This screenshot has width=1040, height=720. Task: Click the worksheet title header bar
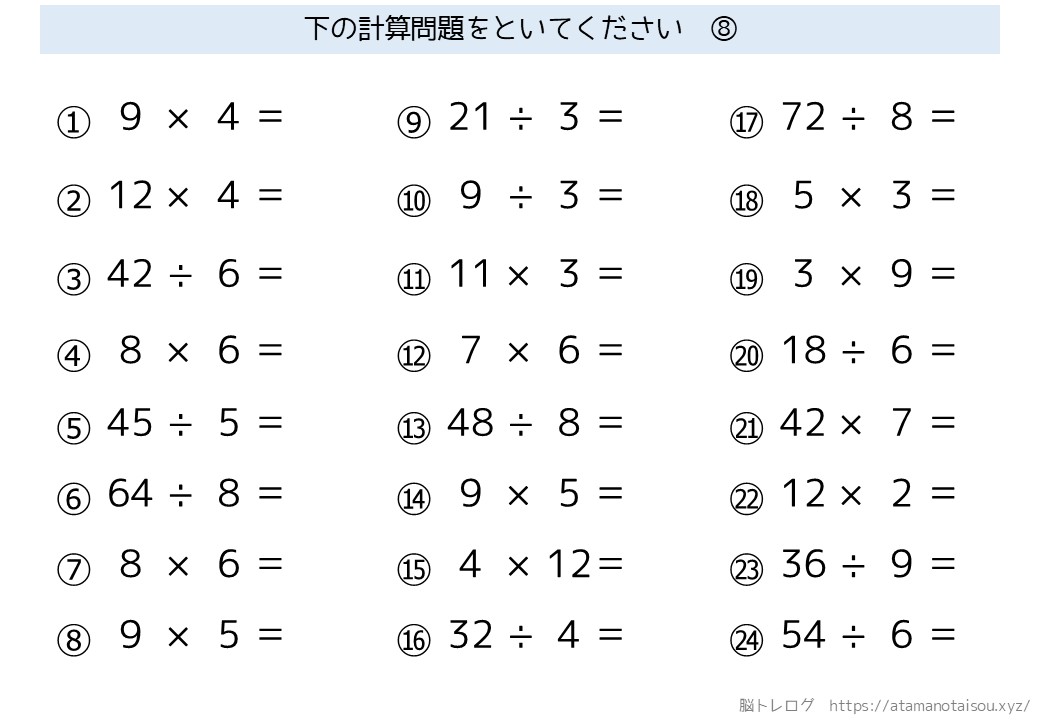(520, 29)
